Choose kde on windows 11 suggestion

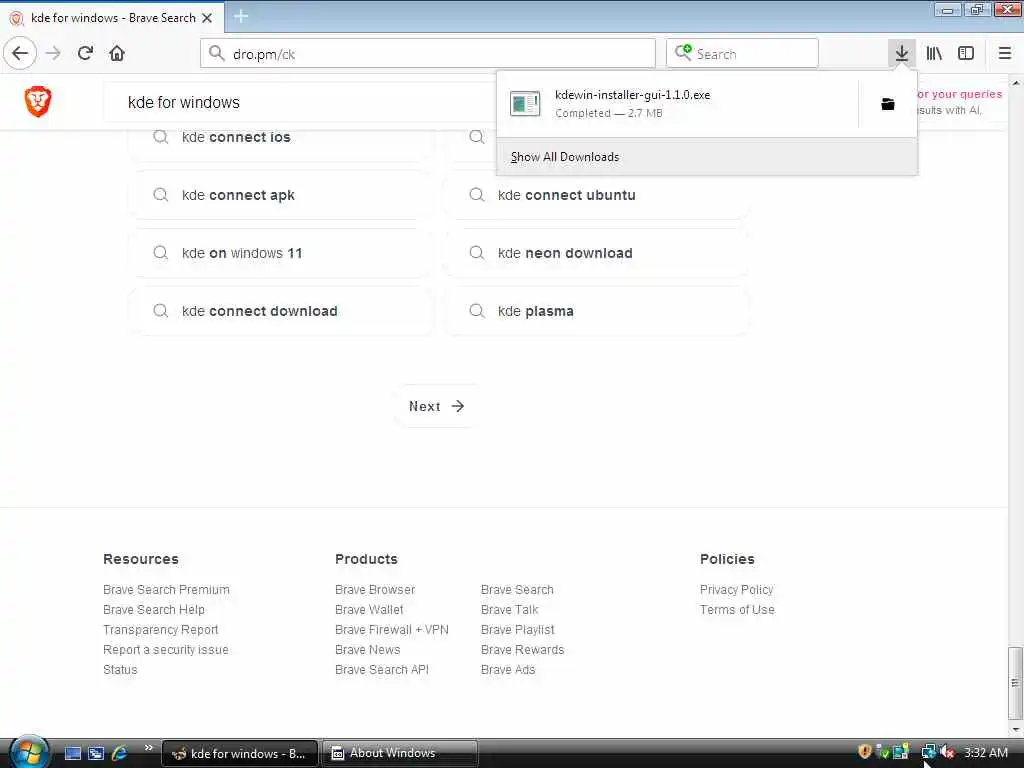[281, 253]
